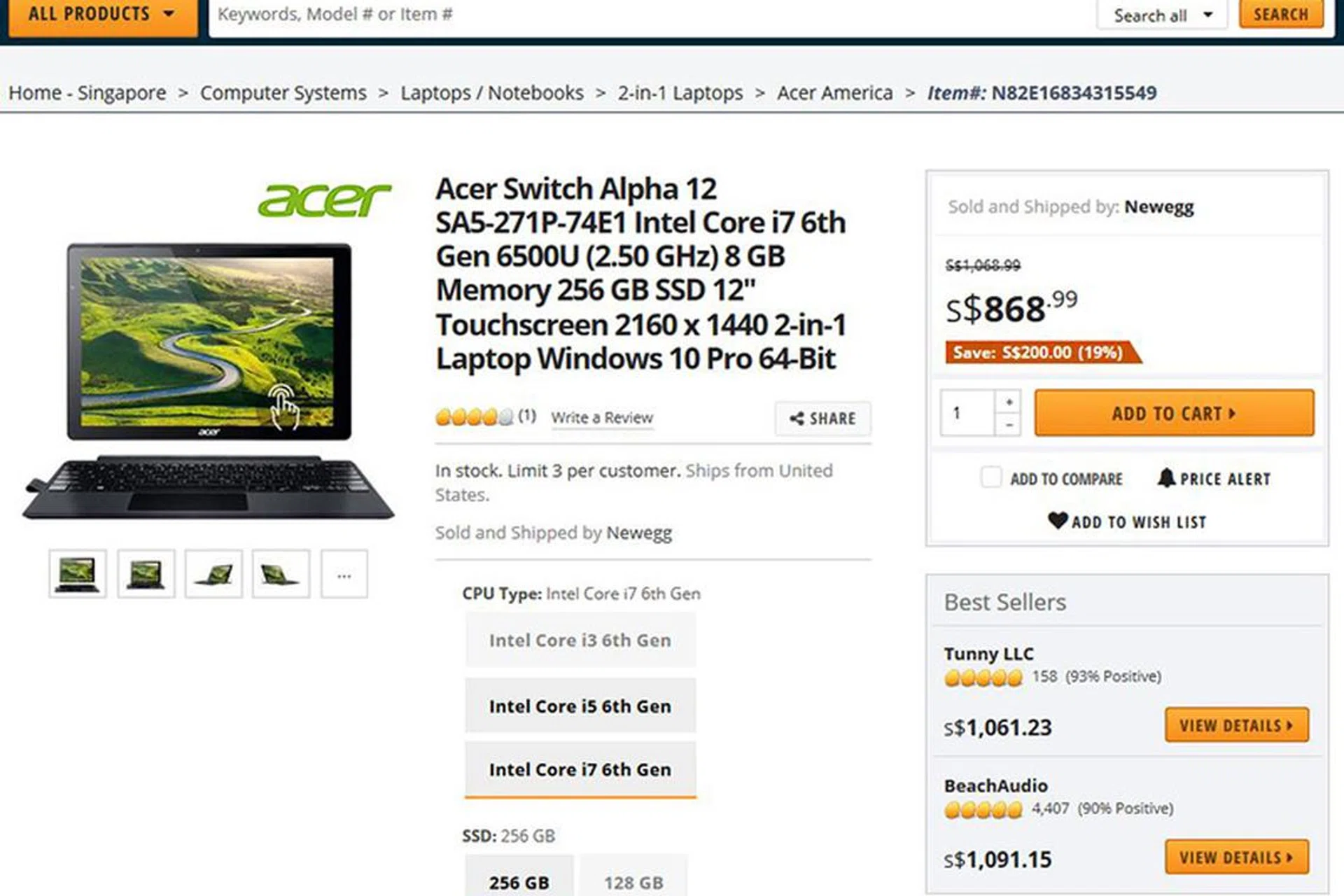Viewport: 1344px width, 896px height.
Task: Click the keyword search input field
Action: 651,15
